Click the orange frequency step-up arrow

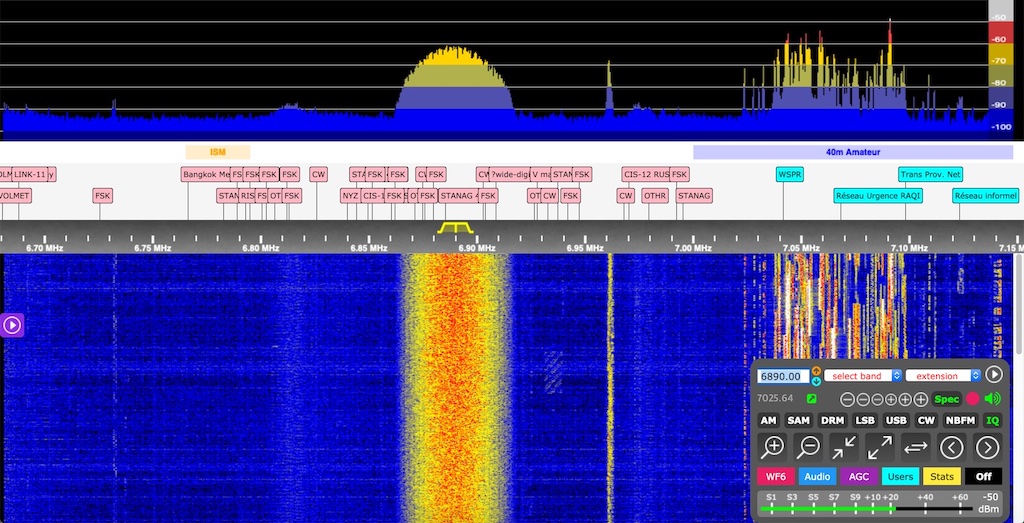click(x=816, y=371)
